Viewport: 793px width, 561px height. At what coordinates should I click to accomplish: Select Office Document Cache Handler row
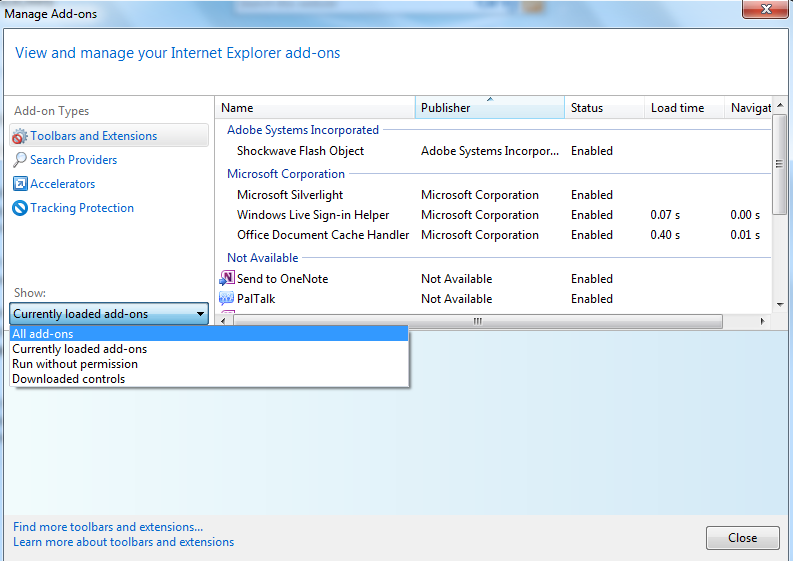click(493, 235)
